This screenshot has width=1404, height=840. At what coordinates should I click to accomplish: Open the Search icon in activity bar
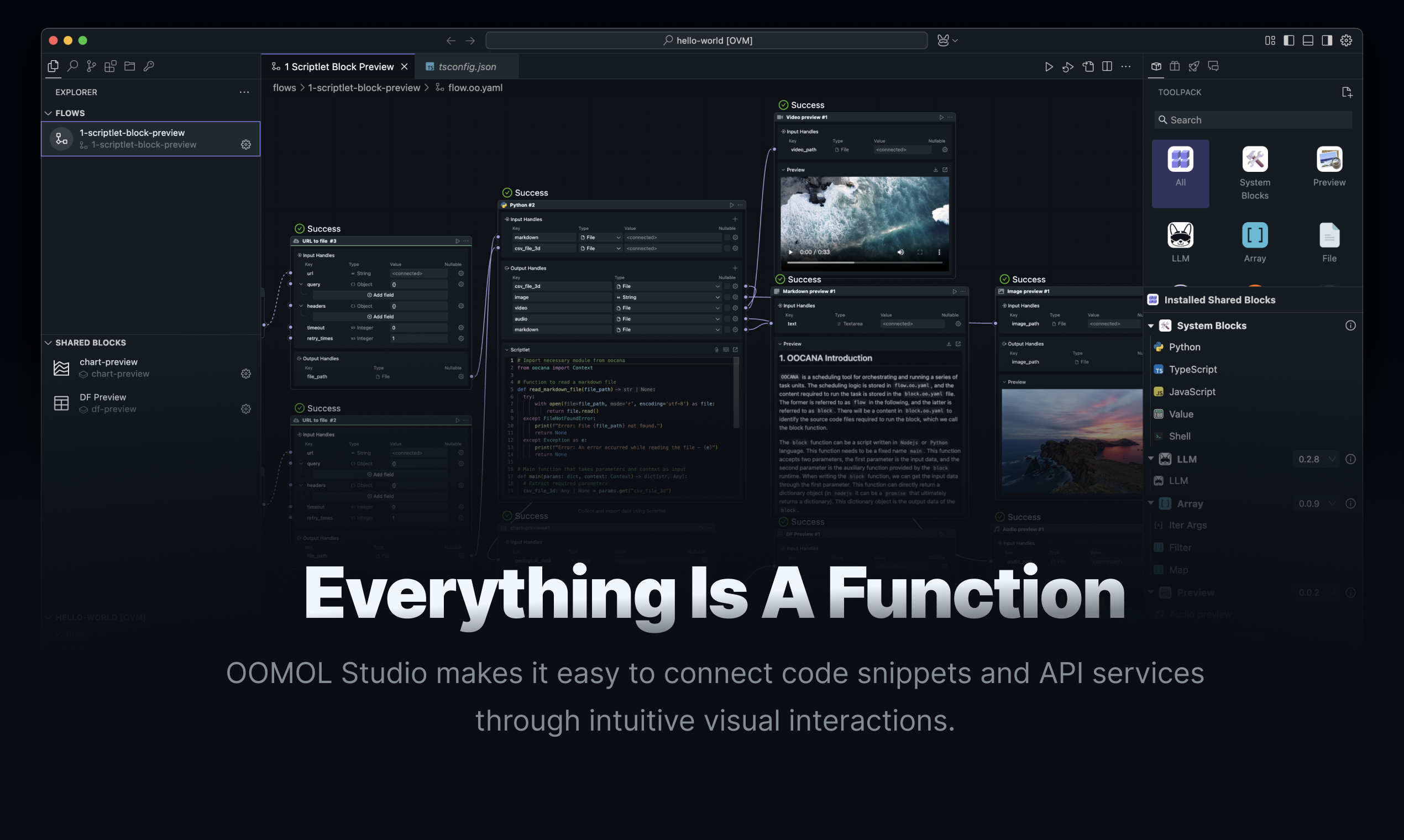click(x=72, y=66)
